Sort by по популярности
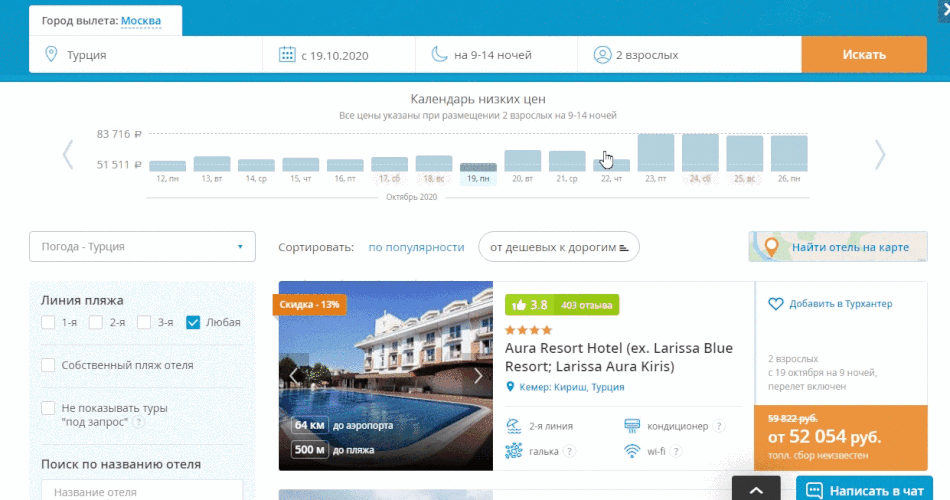Viewport: 950px width, 500px height. point(416,247)
